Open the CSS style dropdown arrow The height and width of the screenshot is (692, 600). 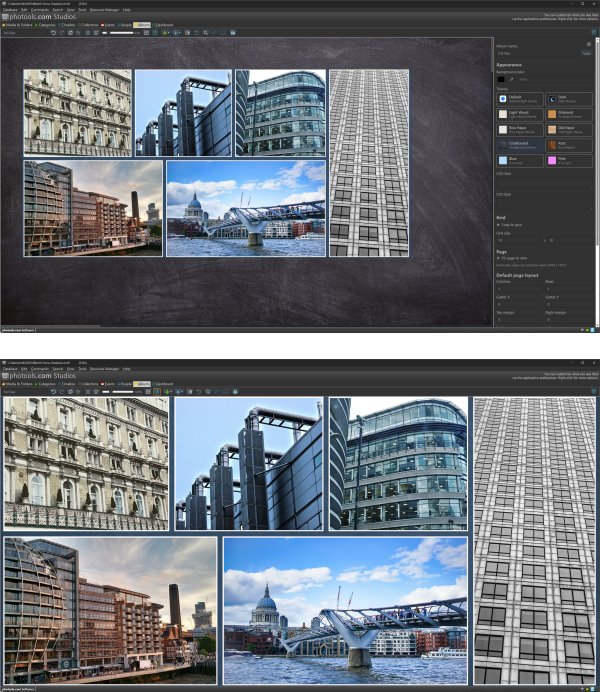pos(591,209)
